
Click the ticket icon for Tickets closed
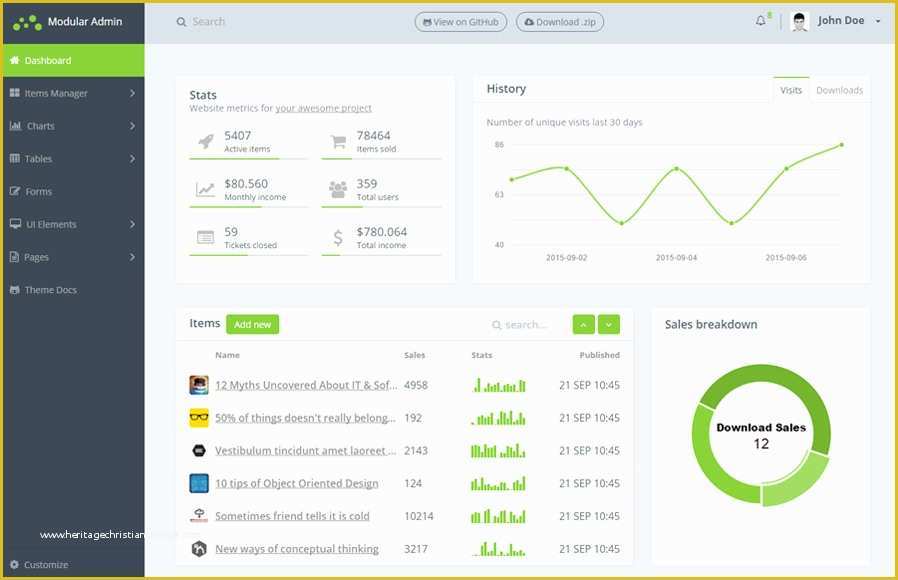(205, 237)
